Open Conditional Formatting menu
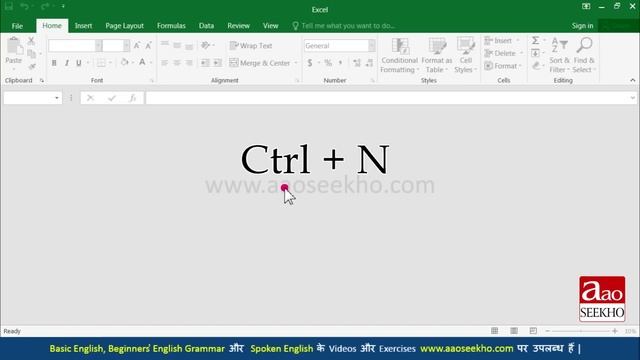This screenshot has height=360, width=640. click(399, 56)
